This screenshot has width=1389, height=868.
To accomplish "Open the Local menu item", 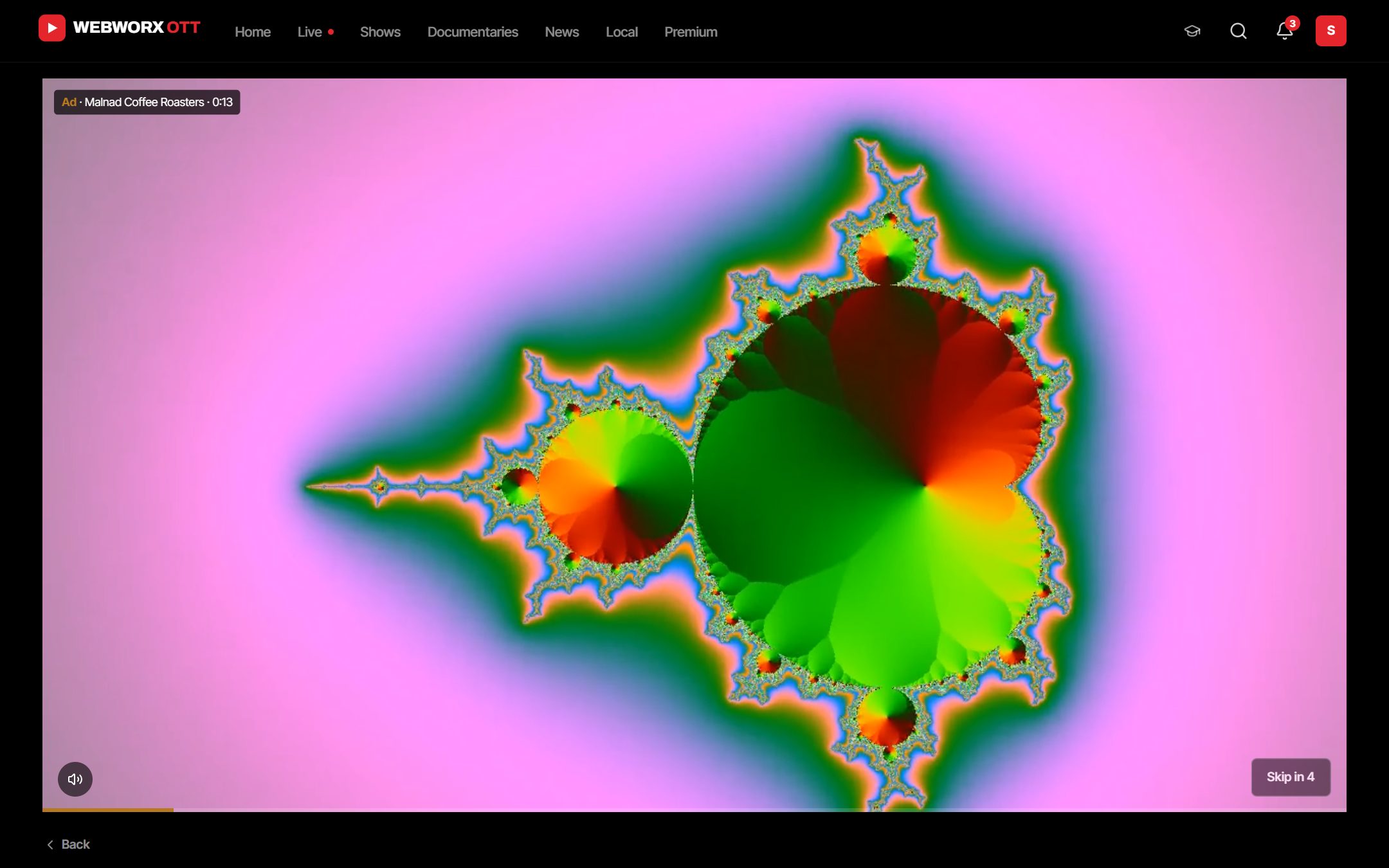I will coord(622,32).
